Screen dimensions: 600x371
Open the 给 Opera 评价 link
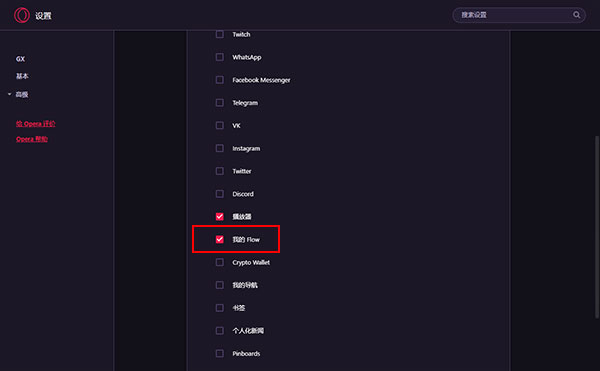(36, 124)
